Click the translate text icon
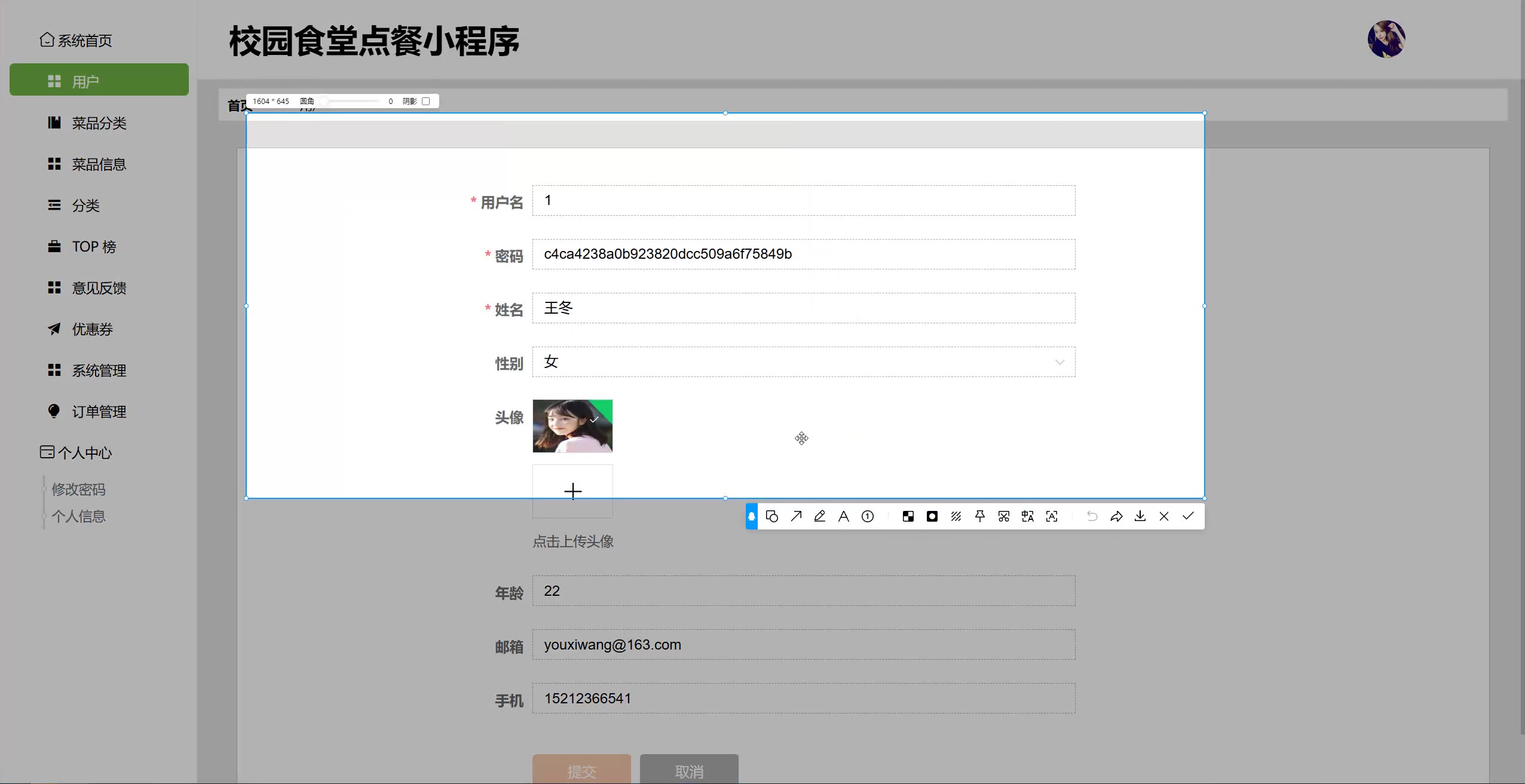 (x=1028, y=516)
